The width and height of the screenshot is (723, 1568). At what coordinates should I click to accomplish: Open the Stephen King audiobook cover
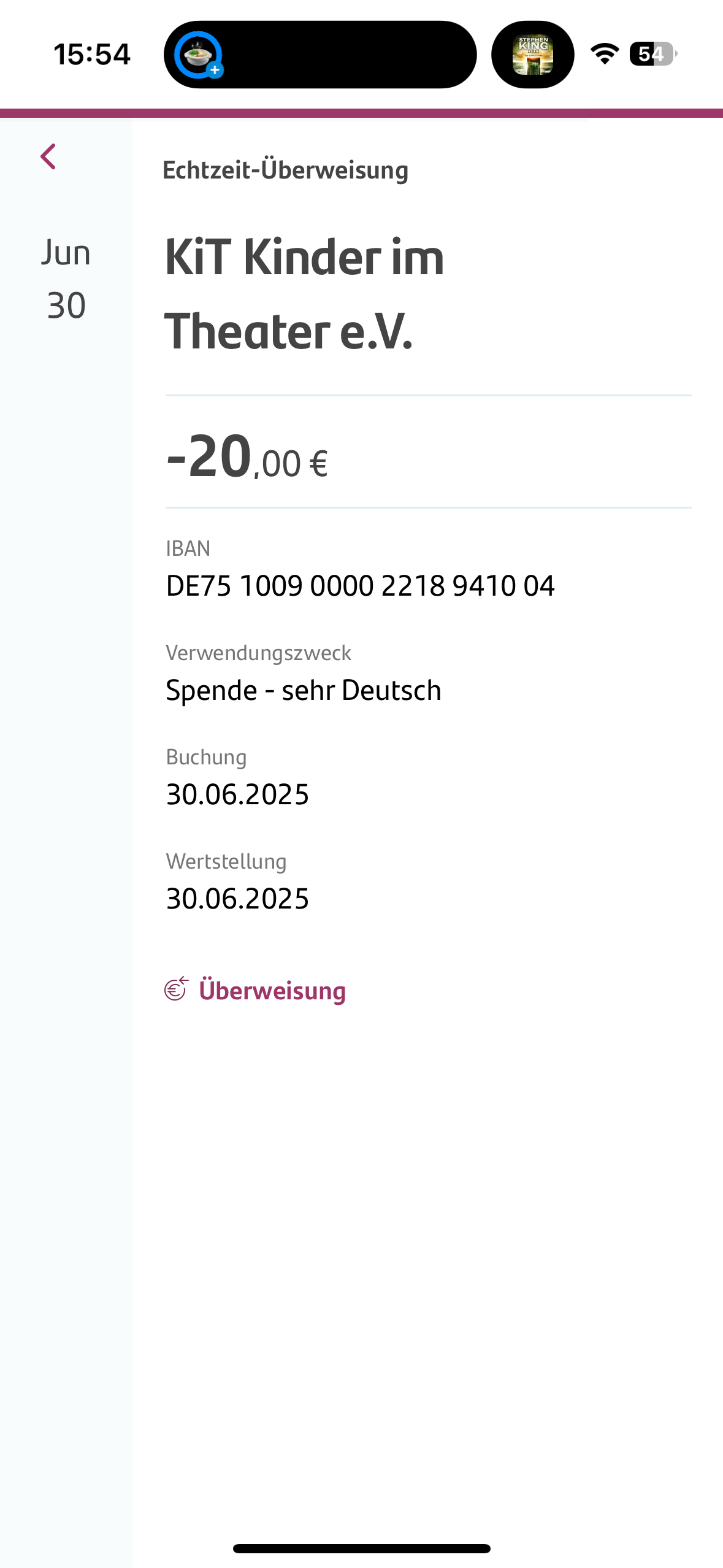533,55
